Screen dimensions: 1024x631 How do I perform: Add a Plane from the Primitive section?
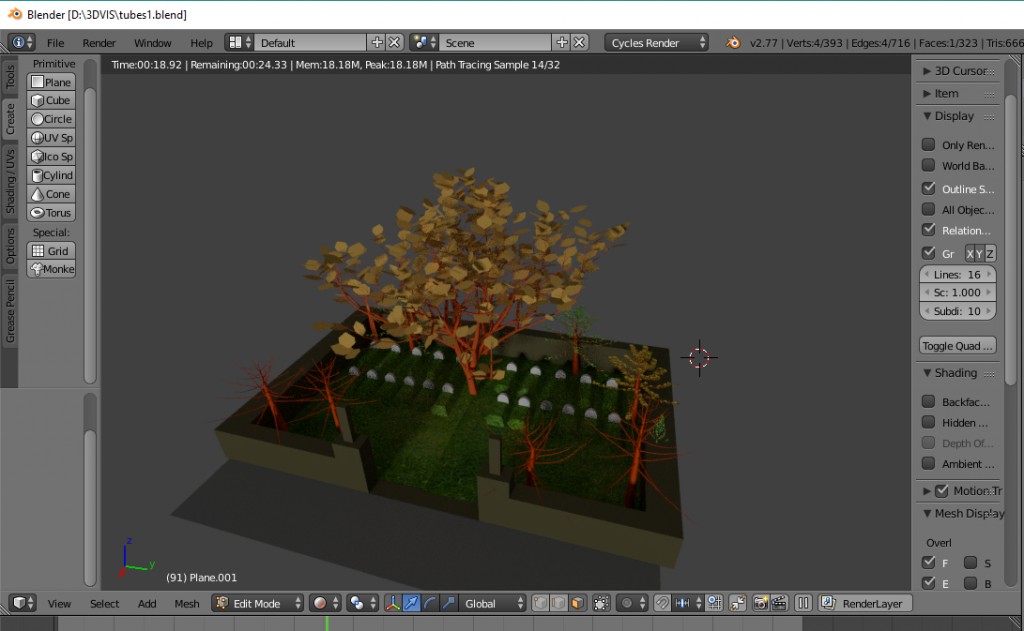[x=51, y=81]
